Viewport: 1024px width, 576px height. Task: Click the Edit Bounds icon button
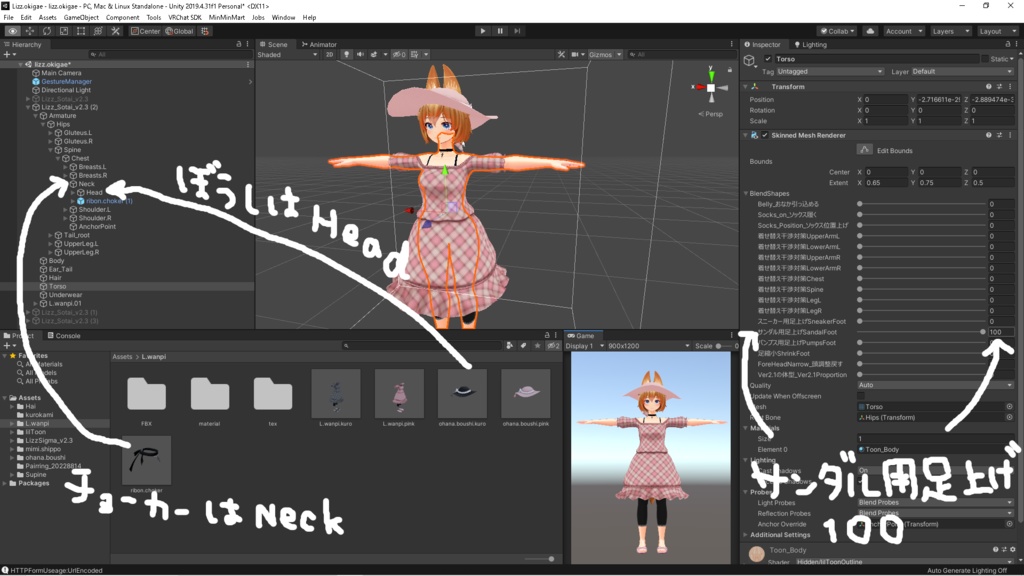click(x=866, y=150)
